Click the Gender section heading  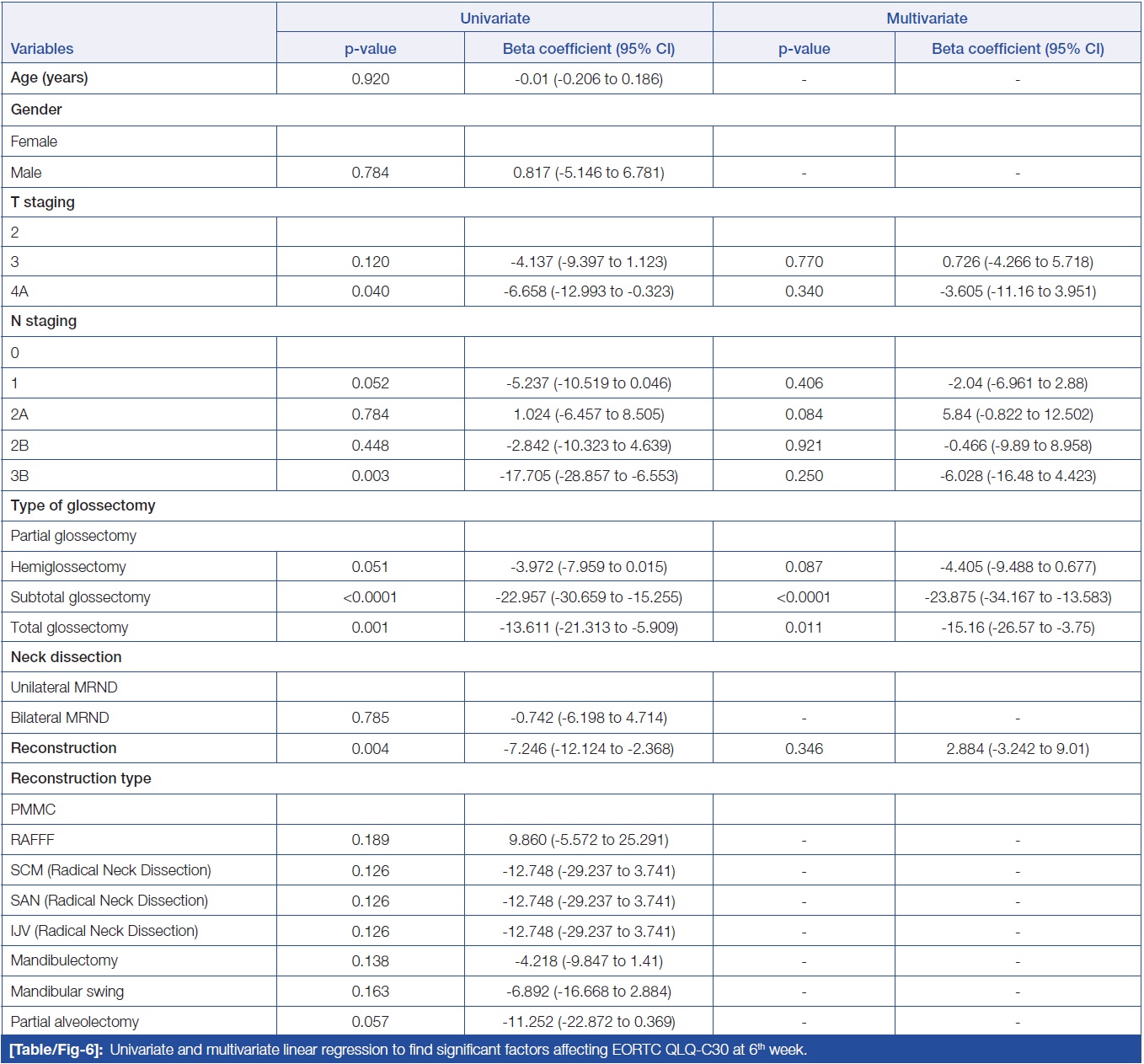36,110
